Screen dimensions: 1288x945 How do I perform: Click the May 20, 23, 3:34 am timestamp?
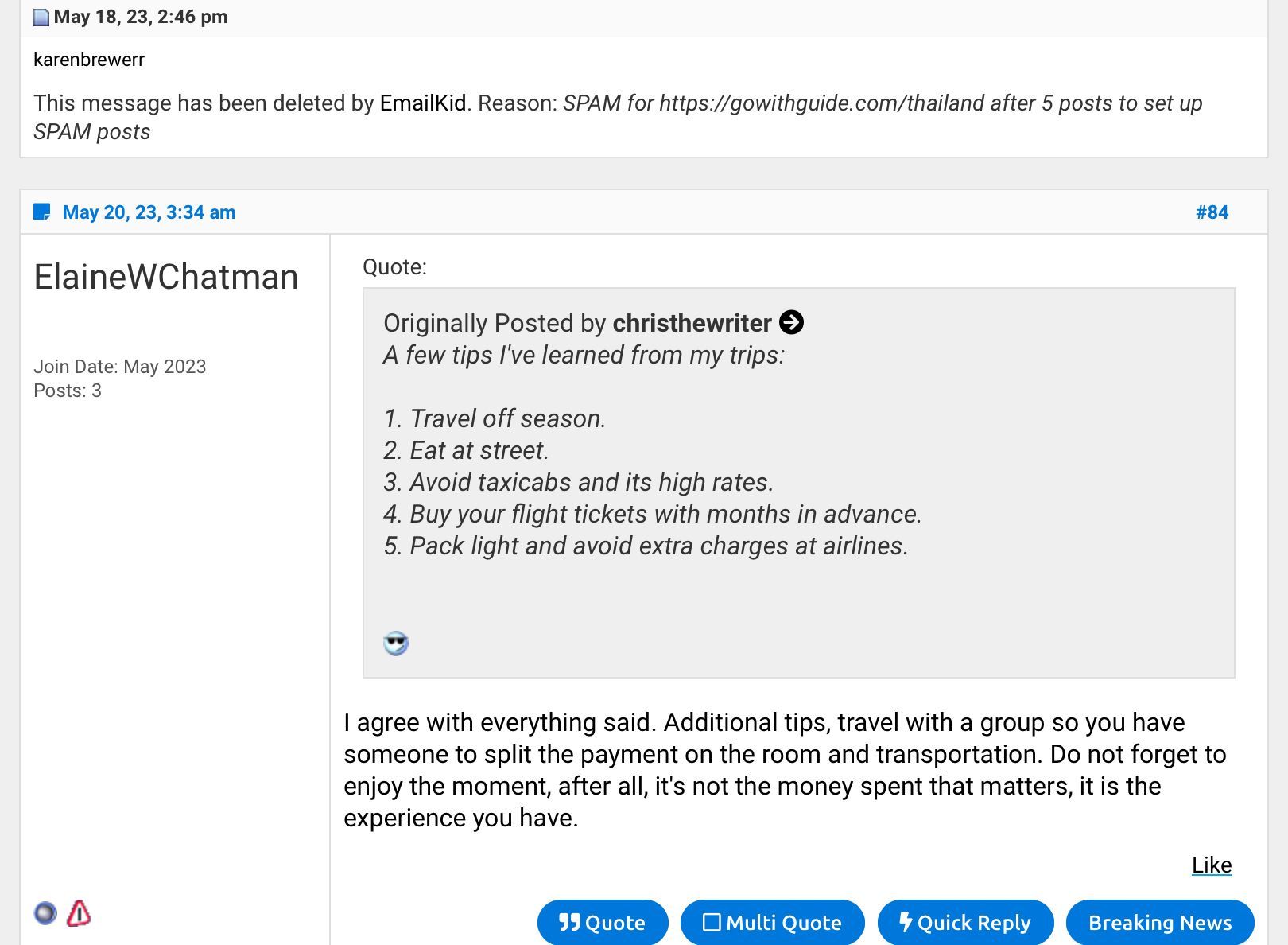click(149, 212)
